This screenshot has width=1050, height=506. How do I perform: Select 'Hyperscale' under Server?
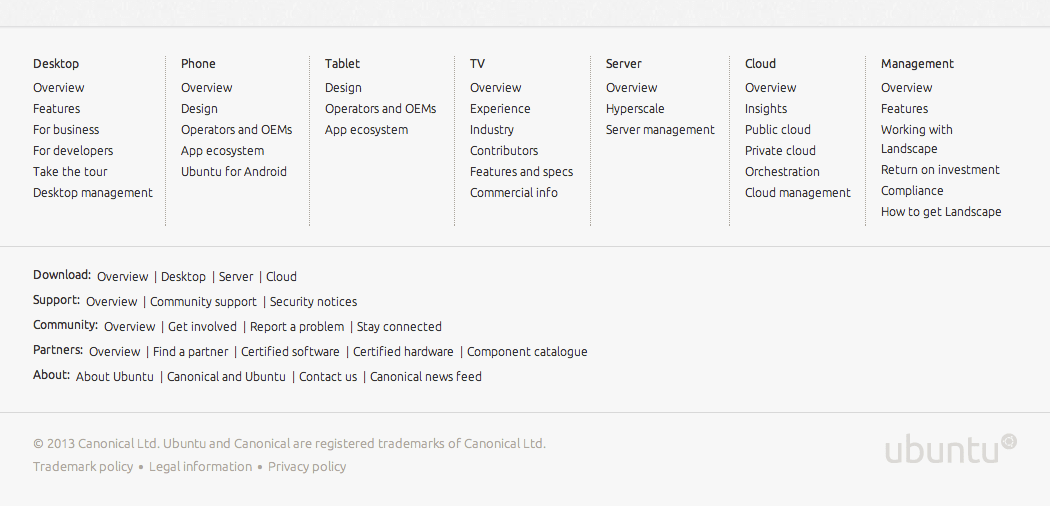635,109
